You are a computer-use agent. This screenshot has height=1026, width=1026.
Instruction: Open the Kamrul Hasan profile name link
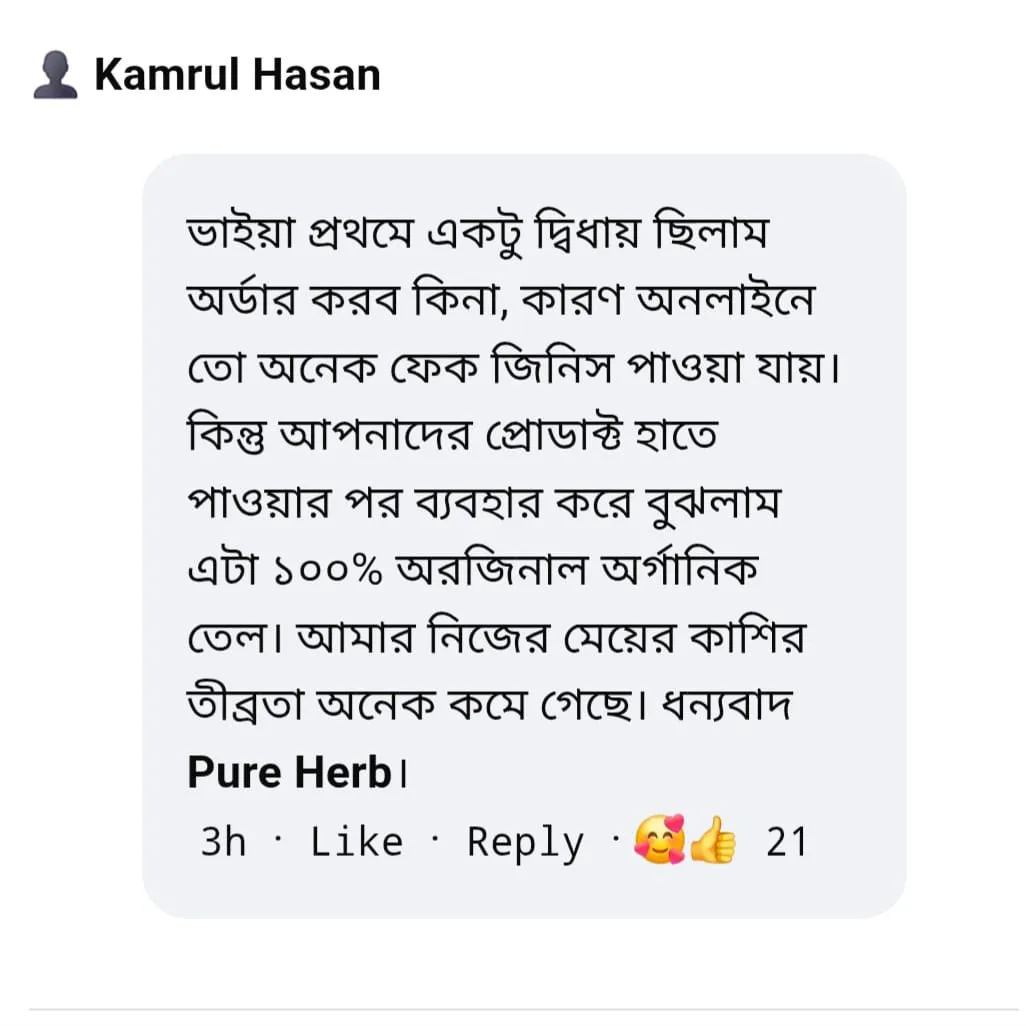point(238,75)
